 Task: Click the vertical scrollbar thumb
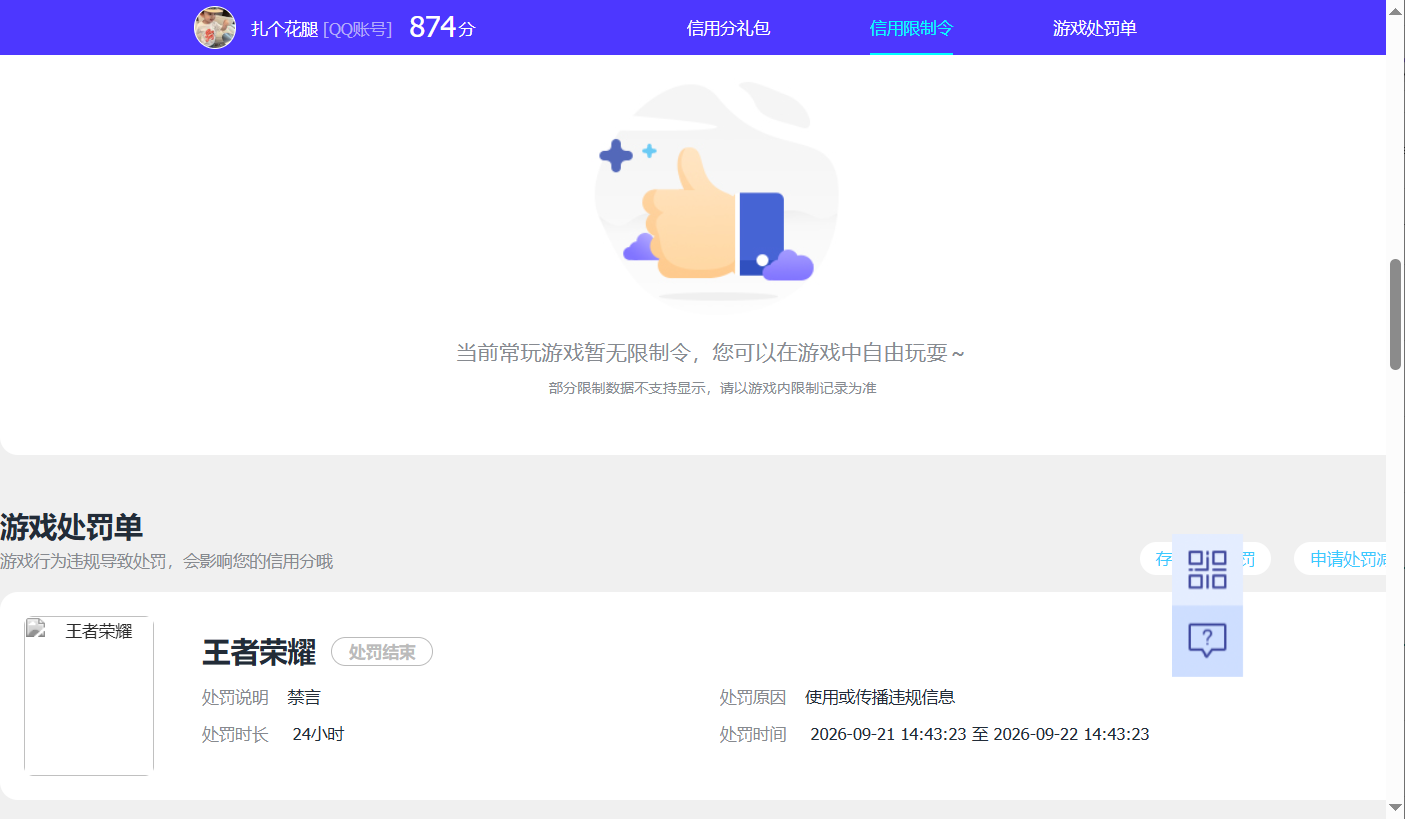coord(1395,315)
